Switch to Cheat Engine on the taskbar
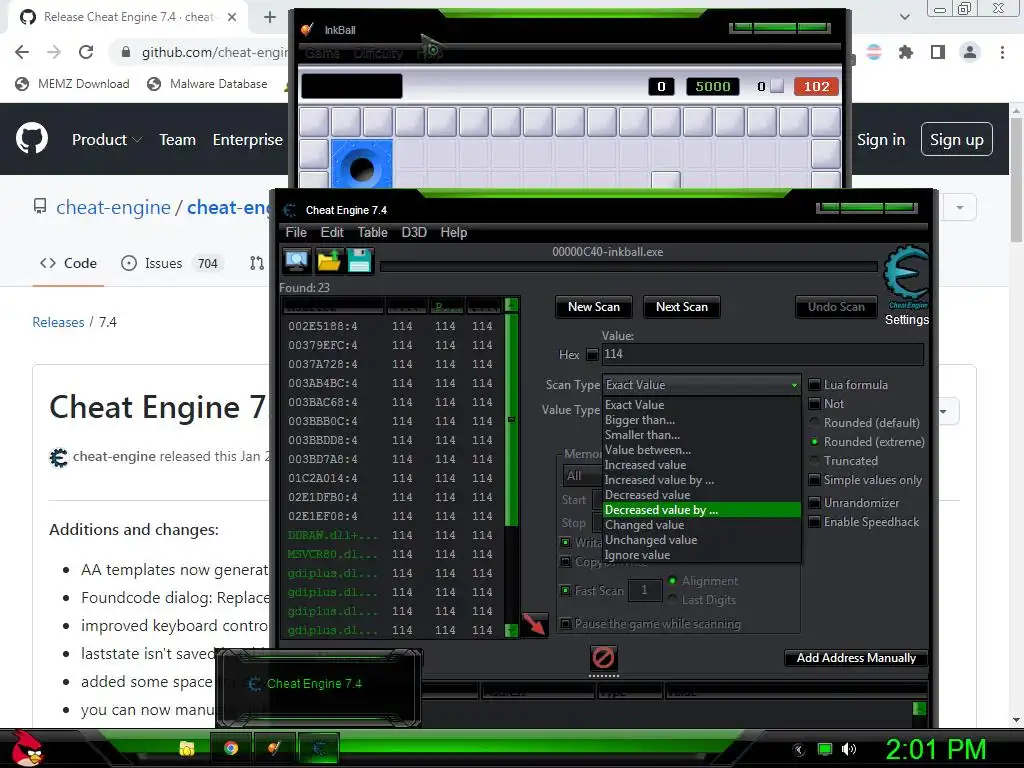The width and height of the screenshot is (1024, 768). point(319,748)
